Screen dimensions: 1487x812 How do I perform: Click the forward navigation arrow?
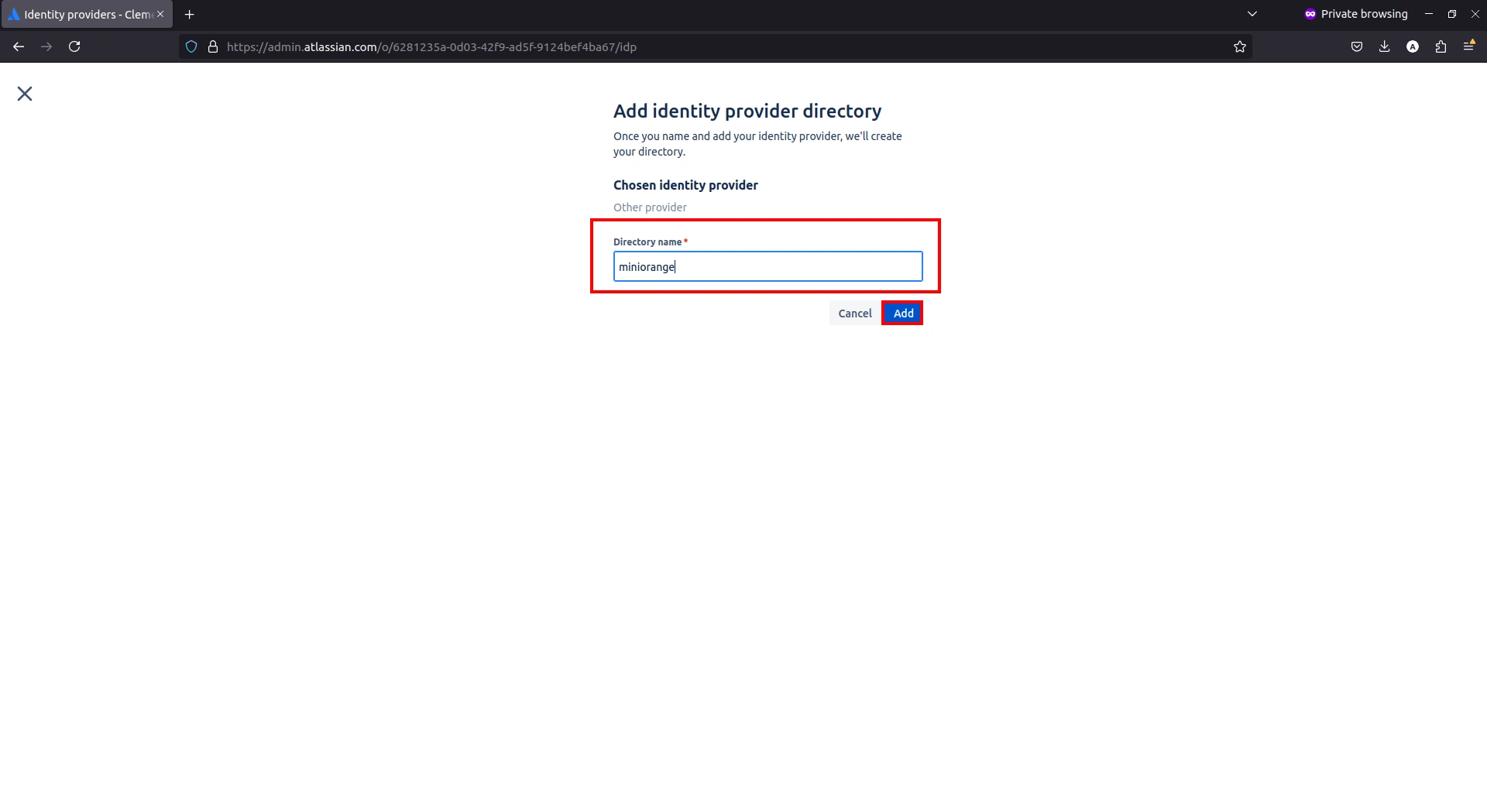[x=46, y=46]
